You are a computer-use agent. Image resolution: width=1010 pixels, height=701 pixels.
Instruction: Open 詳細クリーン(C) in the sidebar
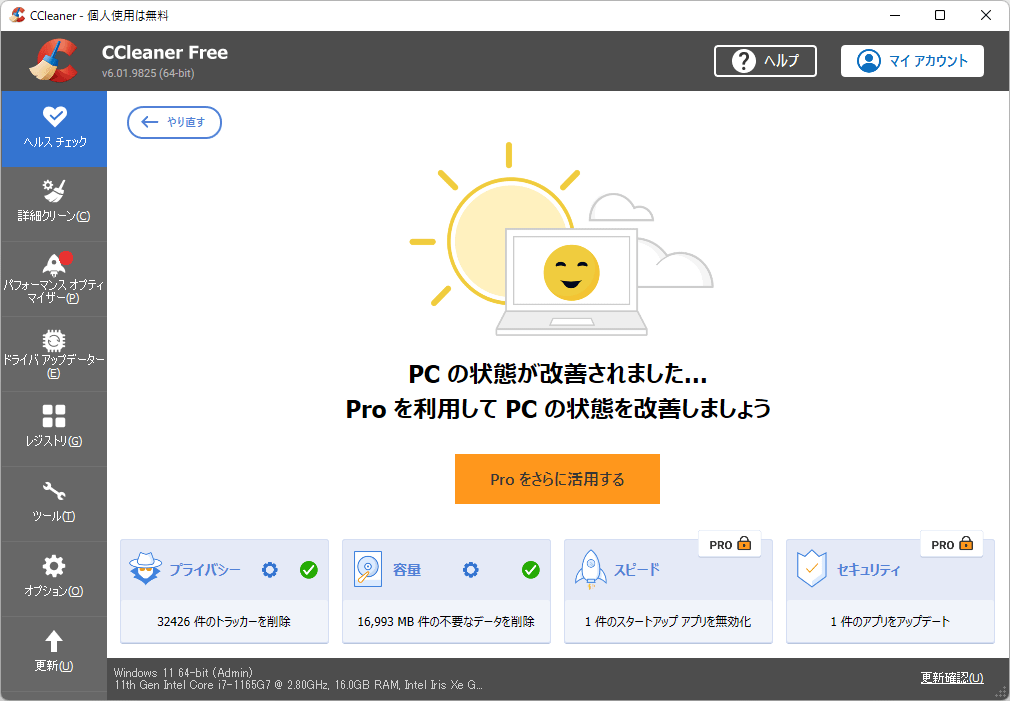[x=54, y=204]
